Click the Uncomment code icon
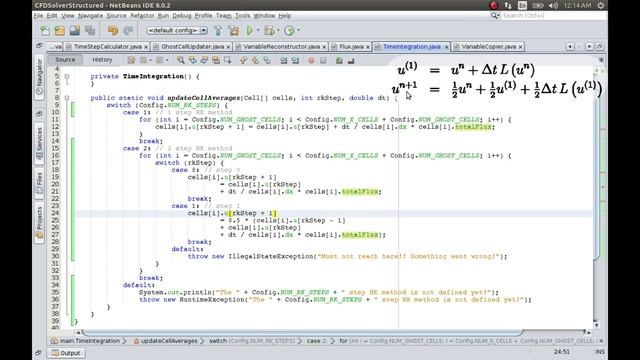 point(351,60)
